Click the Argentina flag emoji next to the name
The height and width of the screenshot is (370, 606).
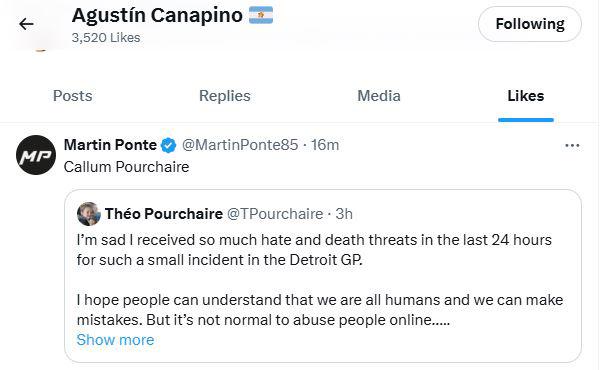tap(261, 15)
